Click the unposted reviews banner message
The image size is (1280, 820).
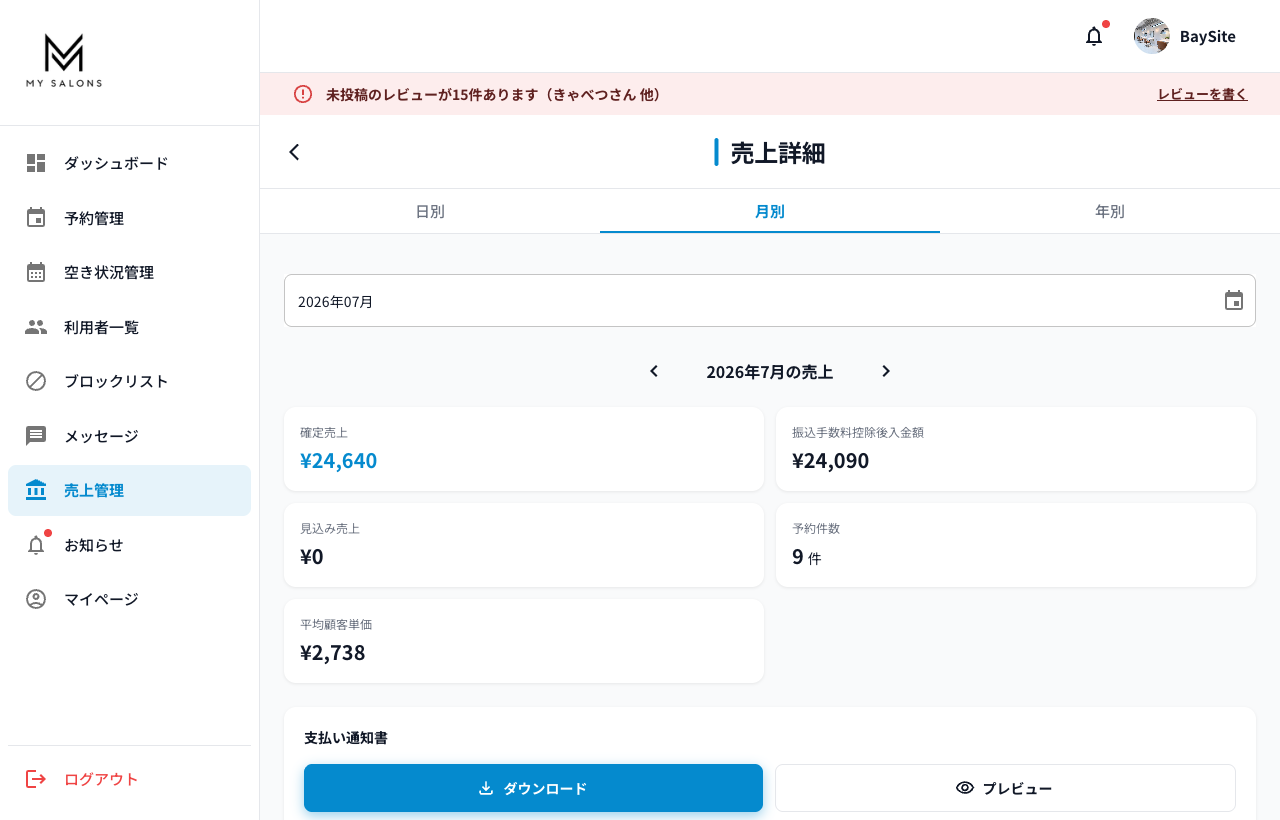click(494, 94)
